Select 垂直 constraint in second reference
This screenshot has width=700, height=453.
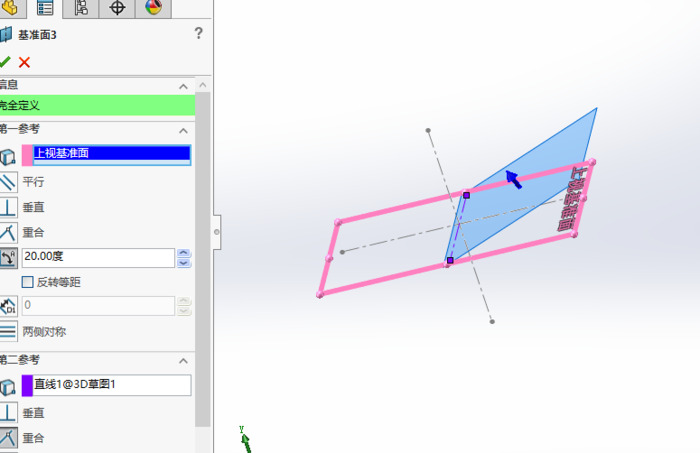[8, 412]
